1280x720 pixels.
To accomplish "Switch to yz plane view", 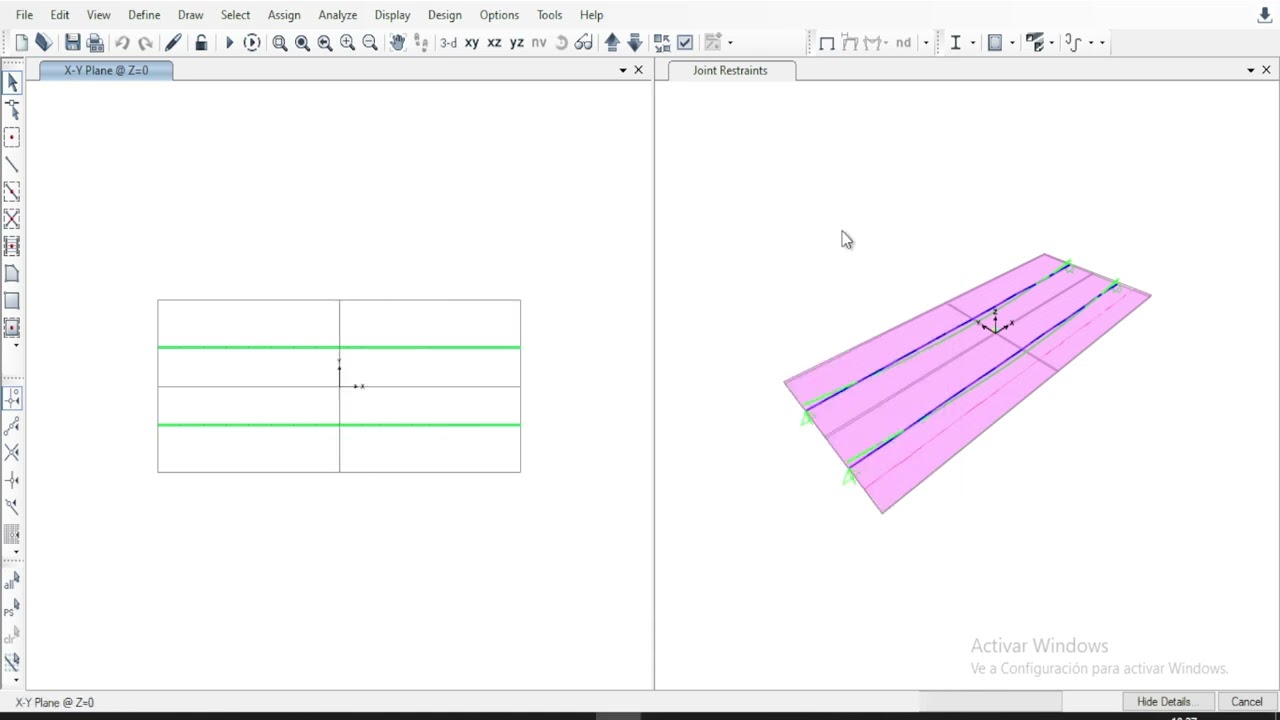I will (517, 42).
